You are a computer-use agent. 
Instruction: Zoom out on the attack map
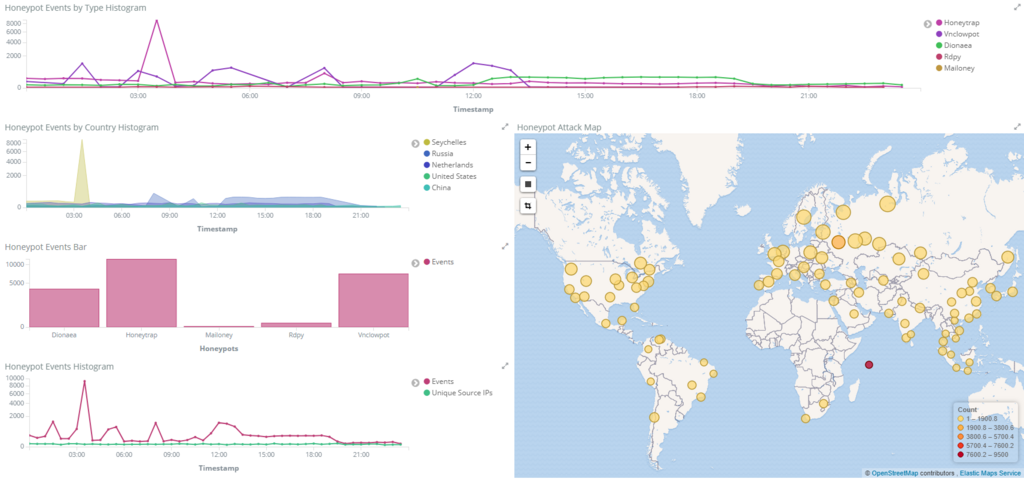click(528, 163)
